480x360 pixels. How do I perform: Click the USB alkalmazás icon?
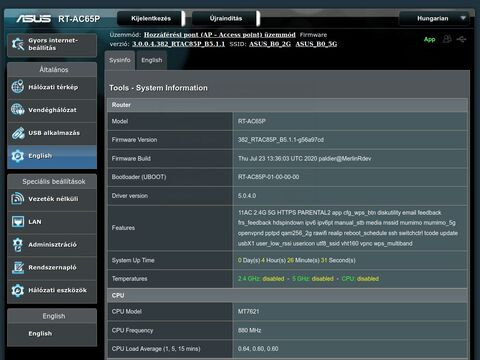point(18,133)
